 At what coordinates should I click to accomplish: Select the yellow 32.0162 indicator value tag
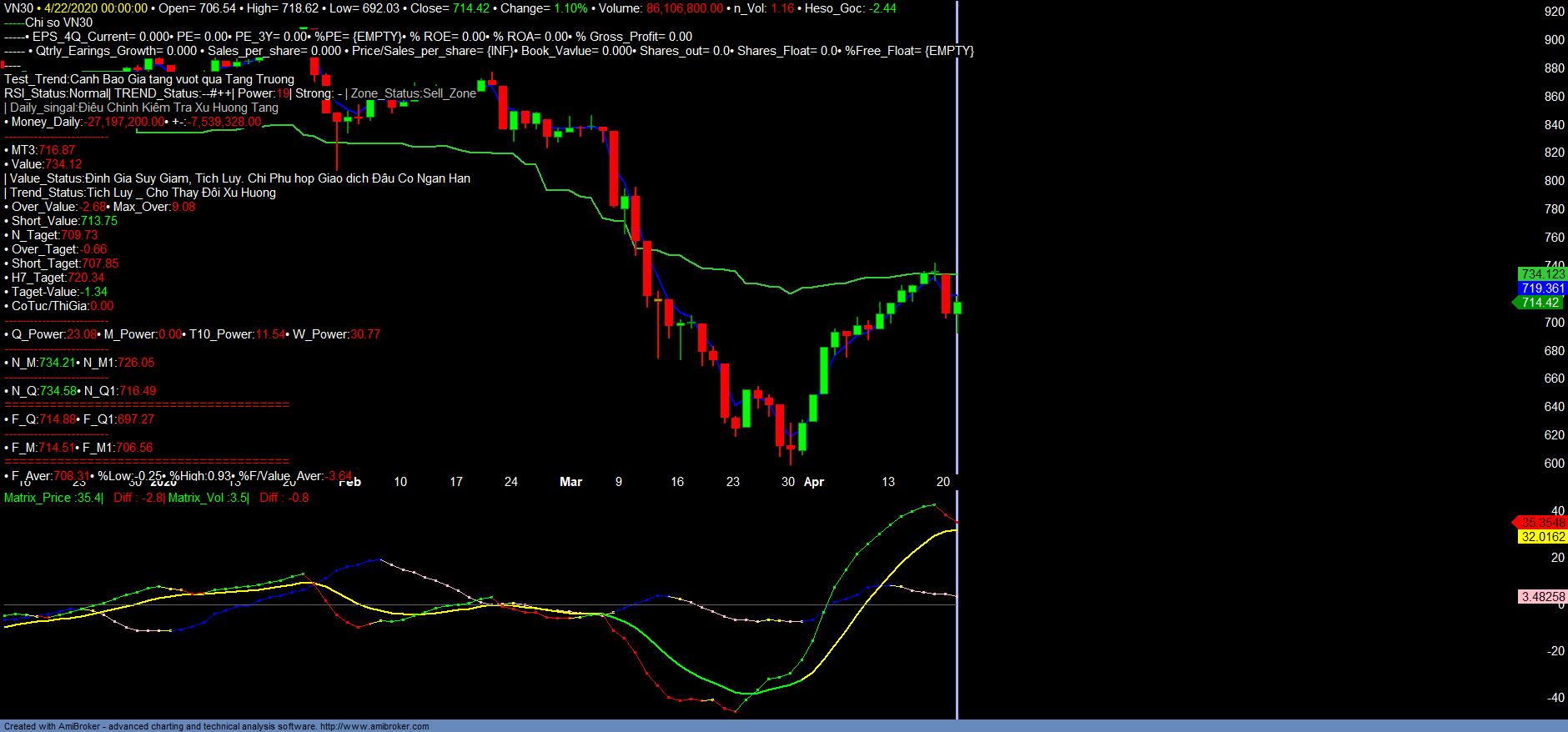1542,537
